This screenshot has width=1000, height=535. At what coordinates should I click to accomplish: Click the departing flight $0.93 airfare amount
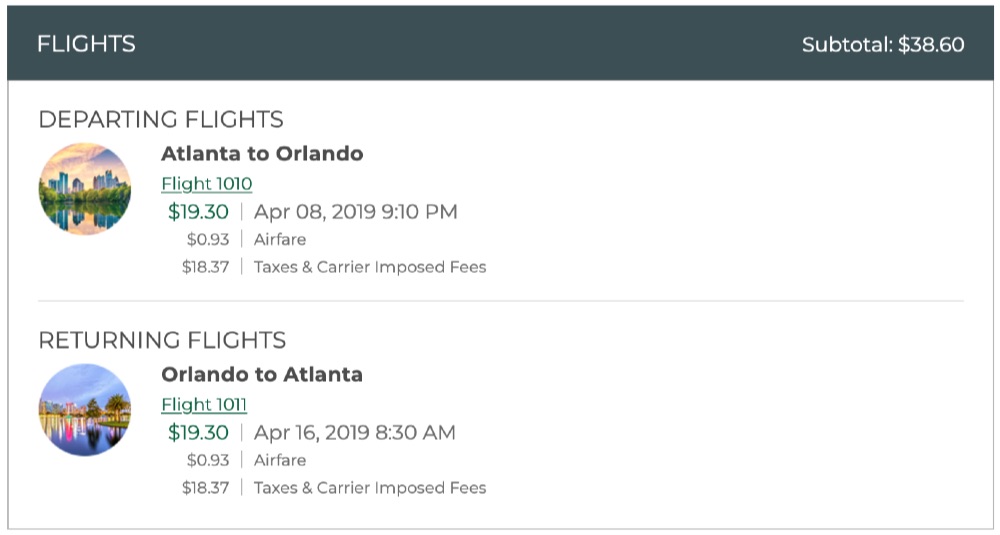208,240
